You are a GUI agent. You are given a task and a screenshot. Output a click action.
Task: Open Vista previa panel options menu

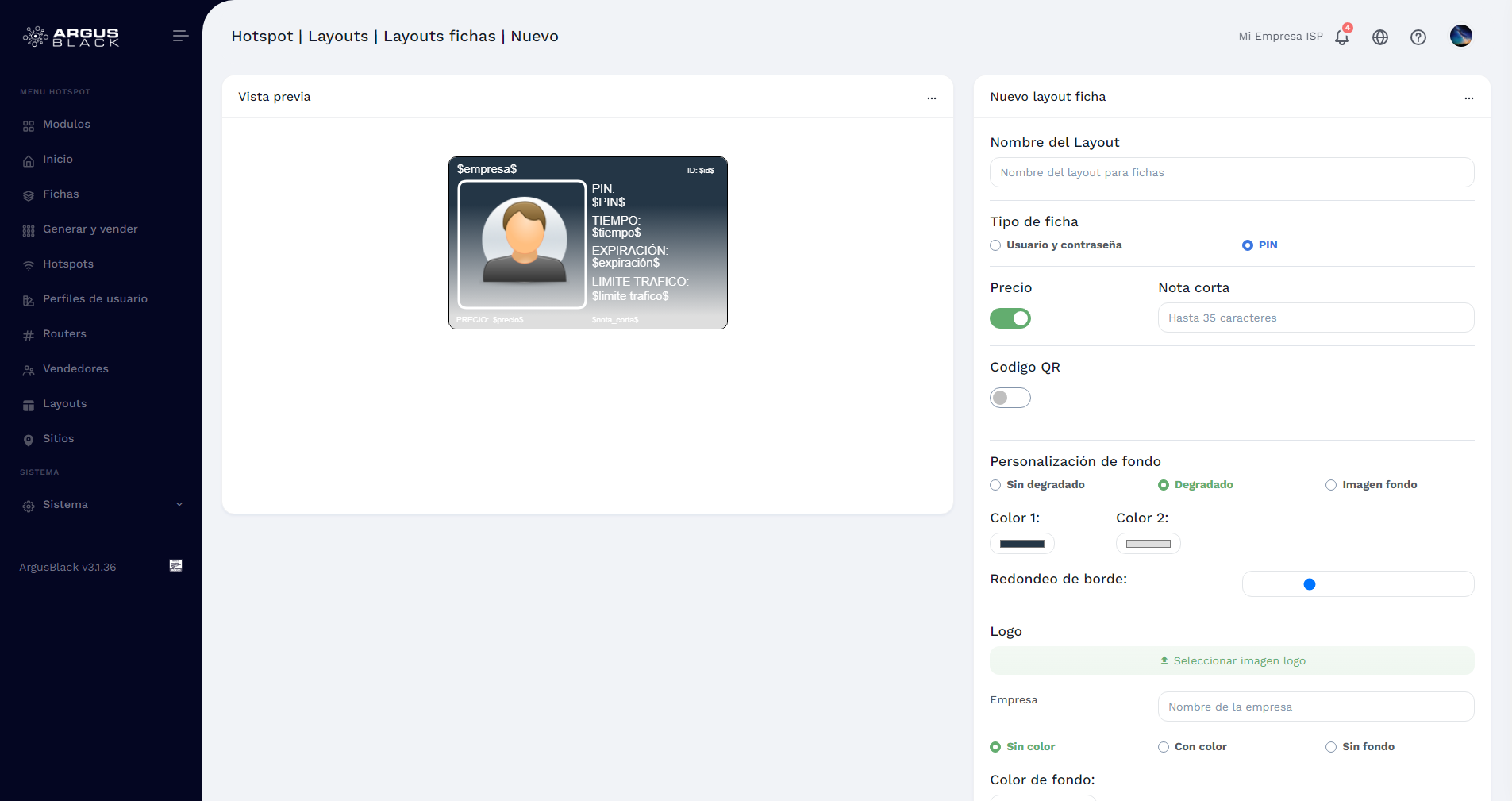coord(931,98)
